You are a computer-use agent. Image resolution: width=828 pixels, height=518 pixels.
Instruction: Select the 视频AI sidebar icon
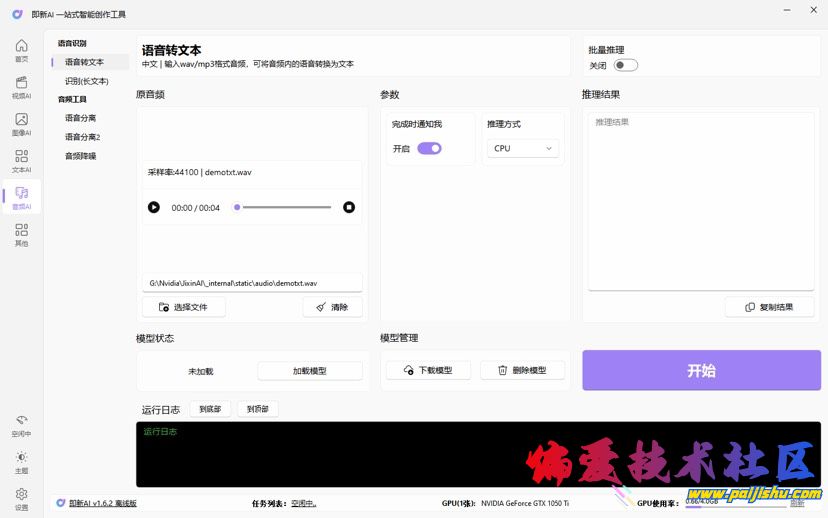coord(21,87)
